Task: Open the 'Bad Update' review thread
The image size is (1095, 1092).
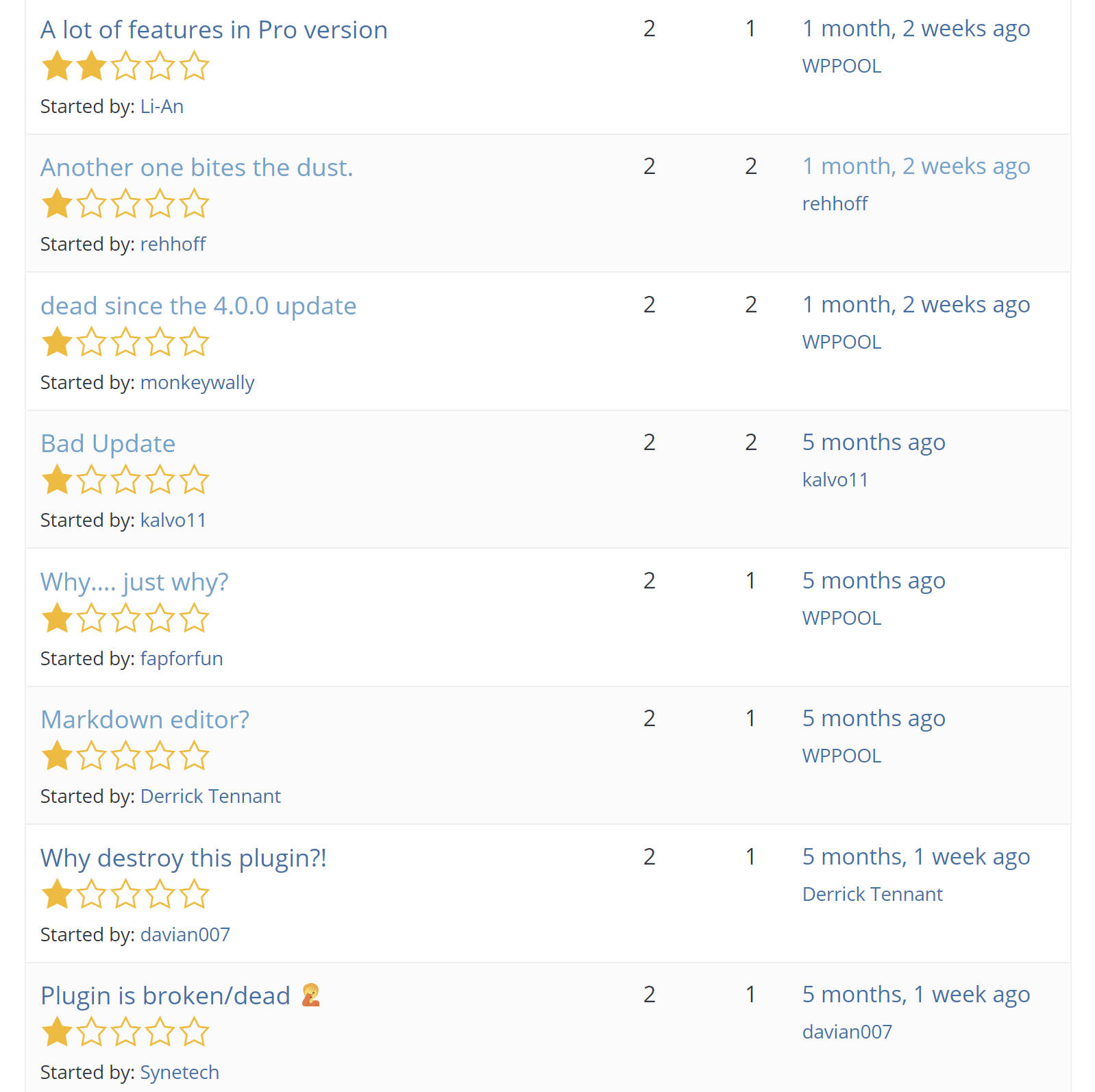Action: point(108,444)
